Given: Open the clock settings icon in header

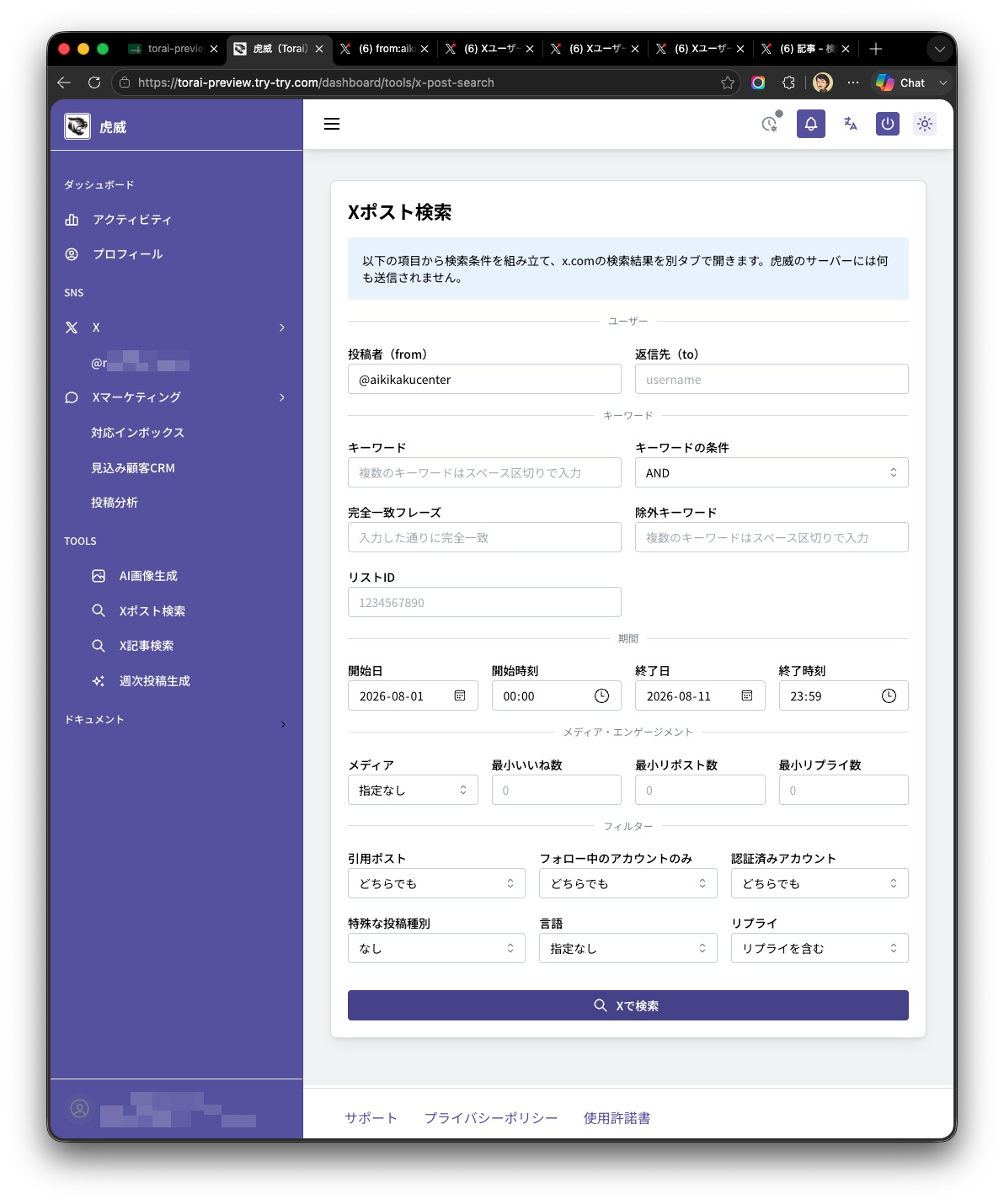Looking at the screenshot, I should pyautogui.click(x=770, y=124).
